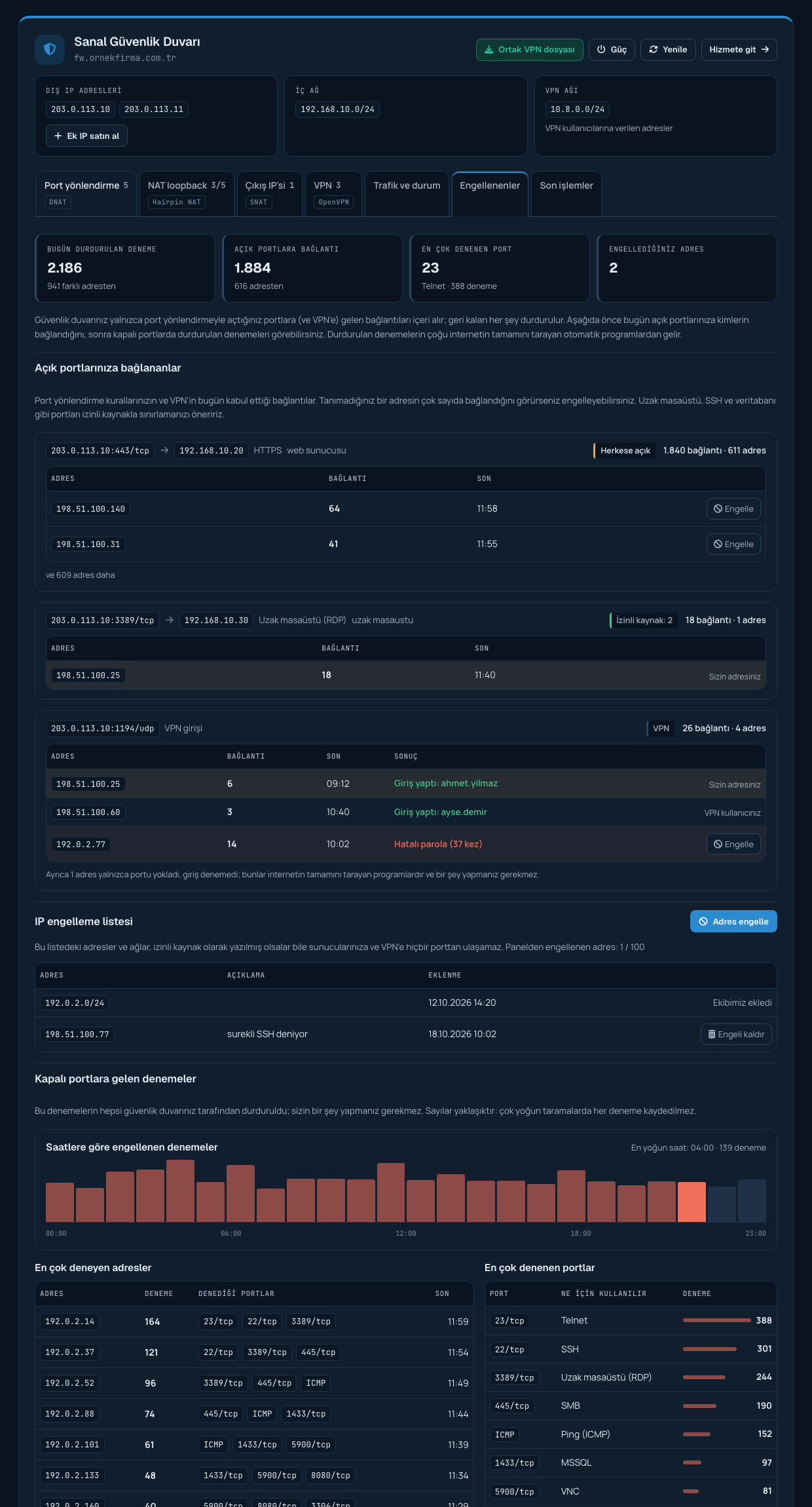812x1507 pixels.
Task: Click the Adres engelle button
Action: [x=733, y=921]
